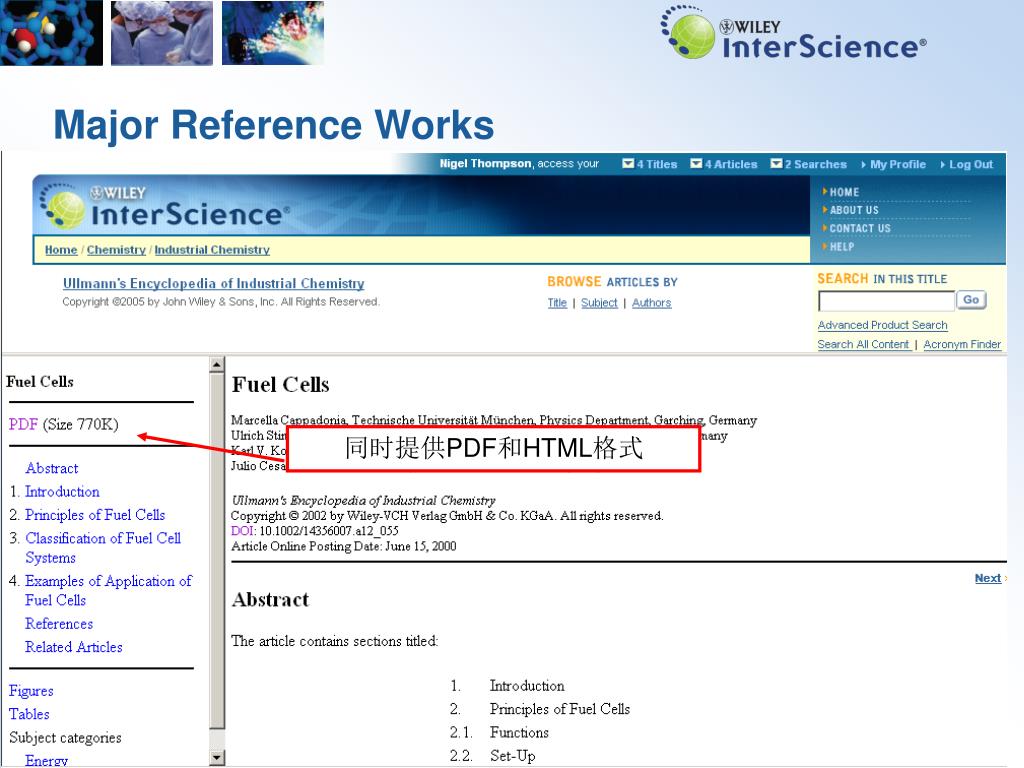Click the Wiley InterScience globe logo in the banner
Image resolution: width=1024 pixels, height=768 pixels.
tap(165, 206)
